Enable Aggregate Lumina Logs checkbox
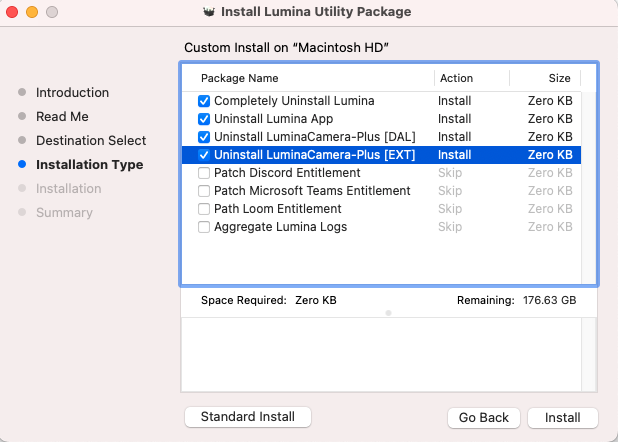Viewport: 618px width, 442px height. point(204,227)
